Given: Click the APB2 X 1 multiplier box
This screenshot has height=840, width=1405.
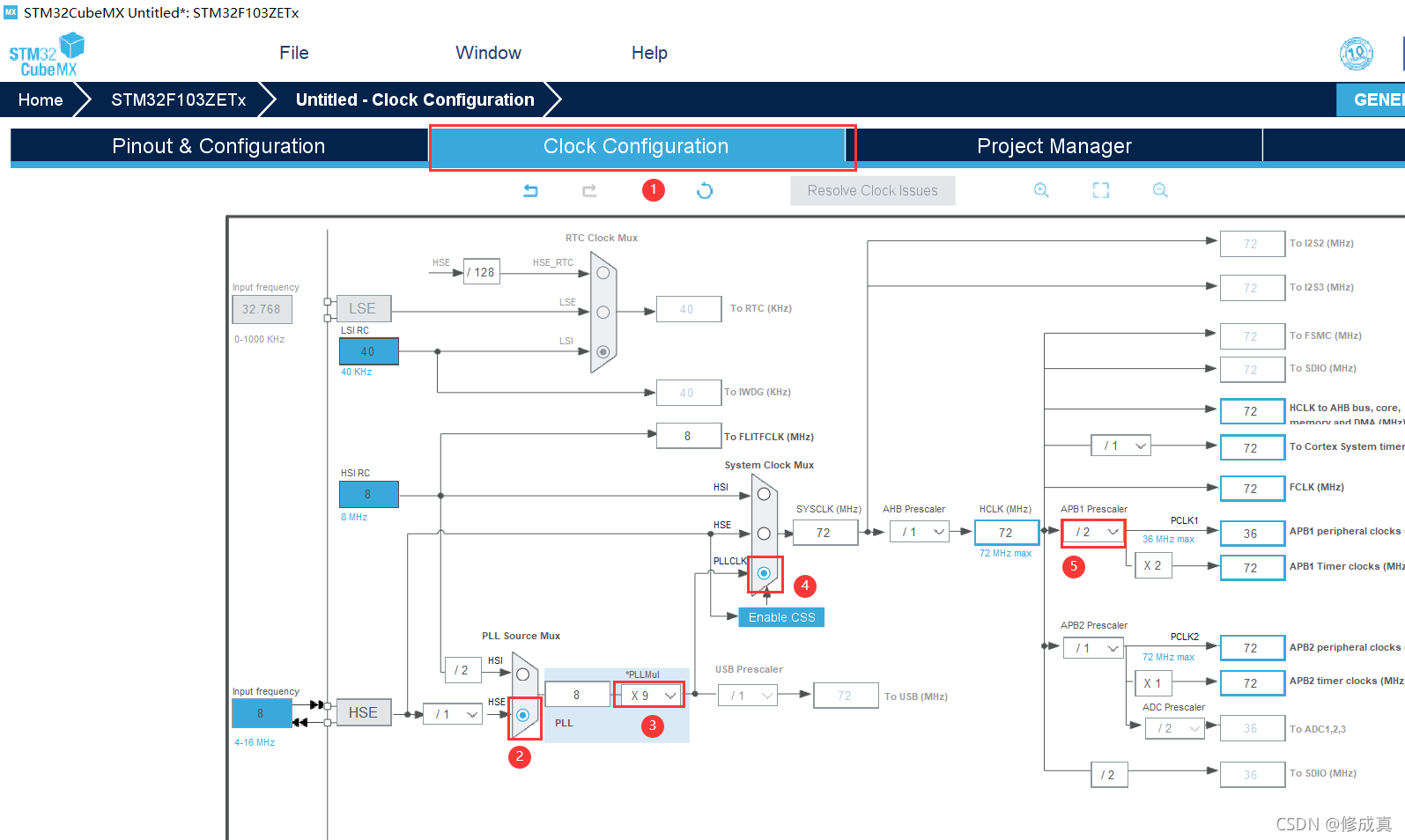Looking at the screenshot, I should 1153,682.
